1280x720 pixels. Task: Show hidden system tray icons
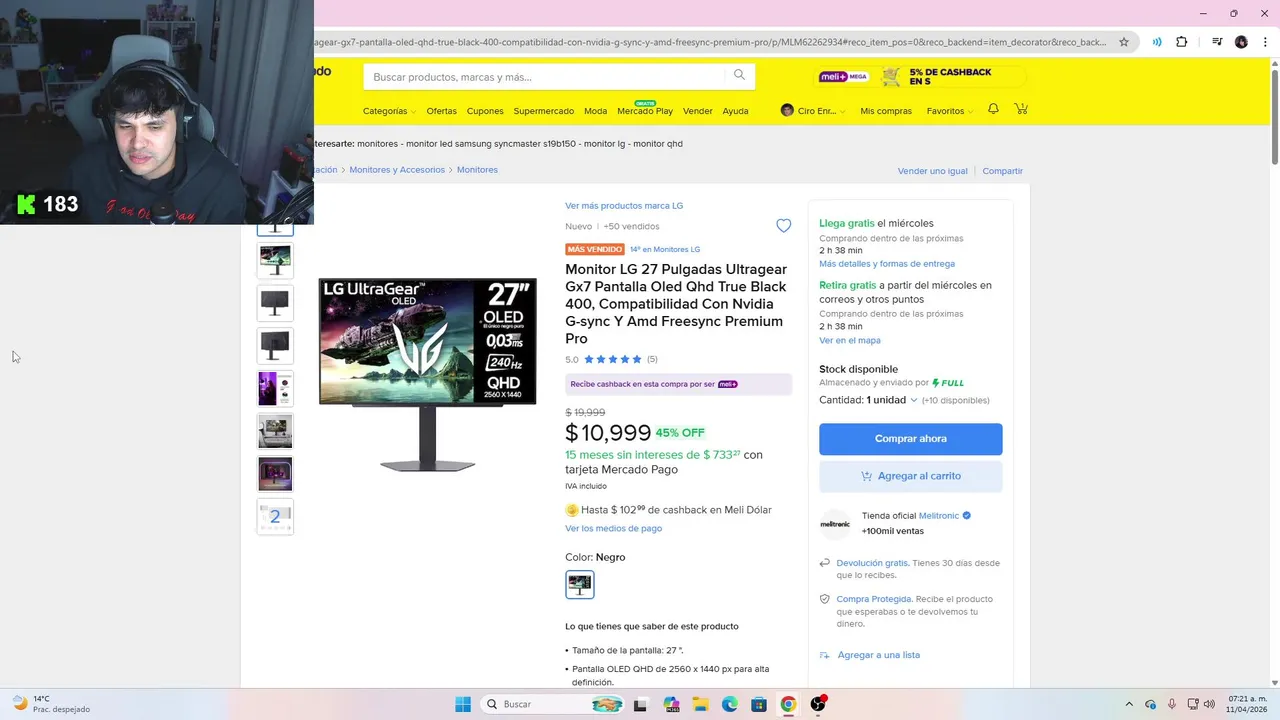click(1129, 704)
